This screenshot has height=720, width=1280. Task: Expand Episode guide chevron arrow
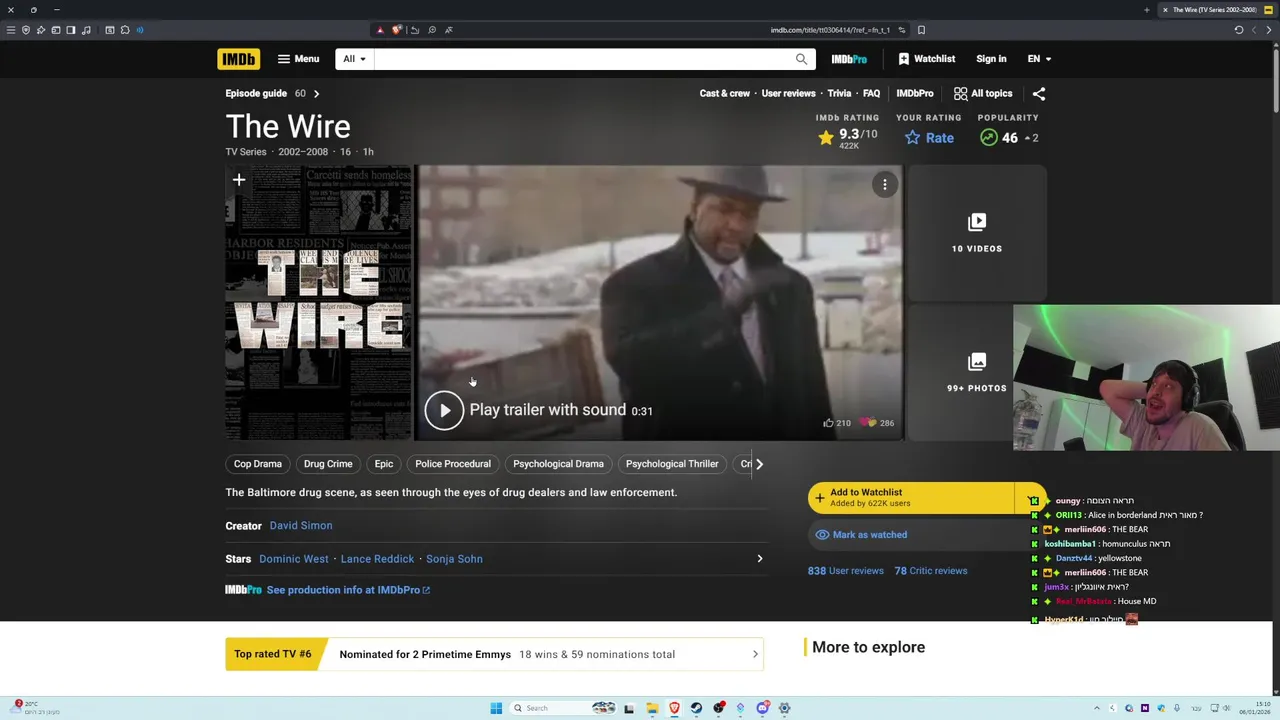point(316,94)
